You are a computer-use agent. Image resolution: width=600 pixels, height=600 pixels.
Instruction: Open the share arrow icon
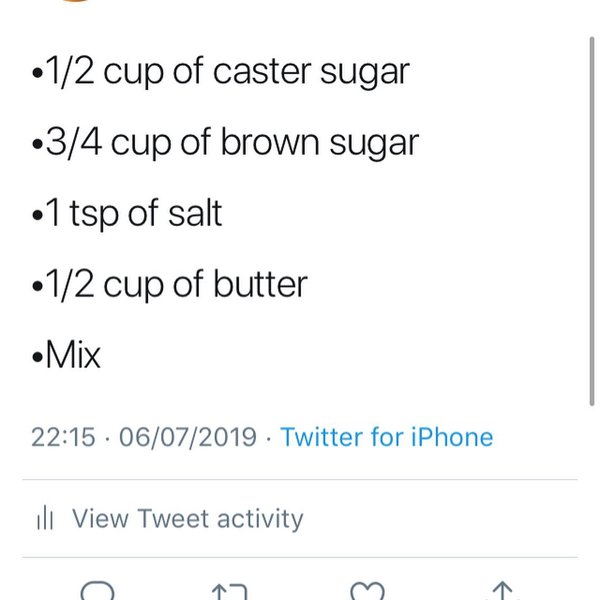click(x=503, y=592)
